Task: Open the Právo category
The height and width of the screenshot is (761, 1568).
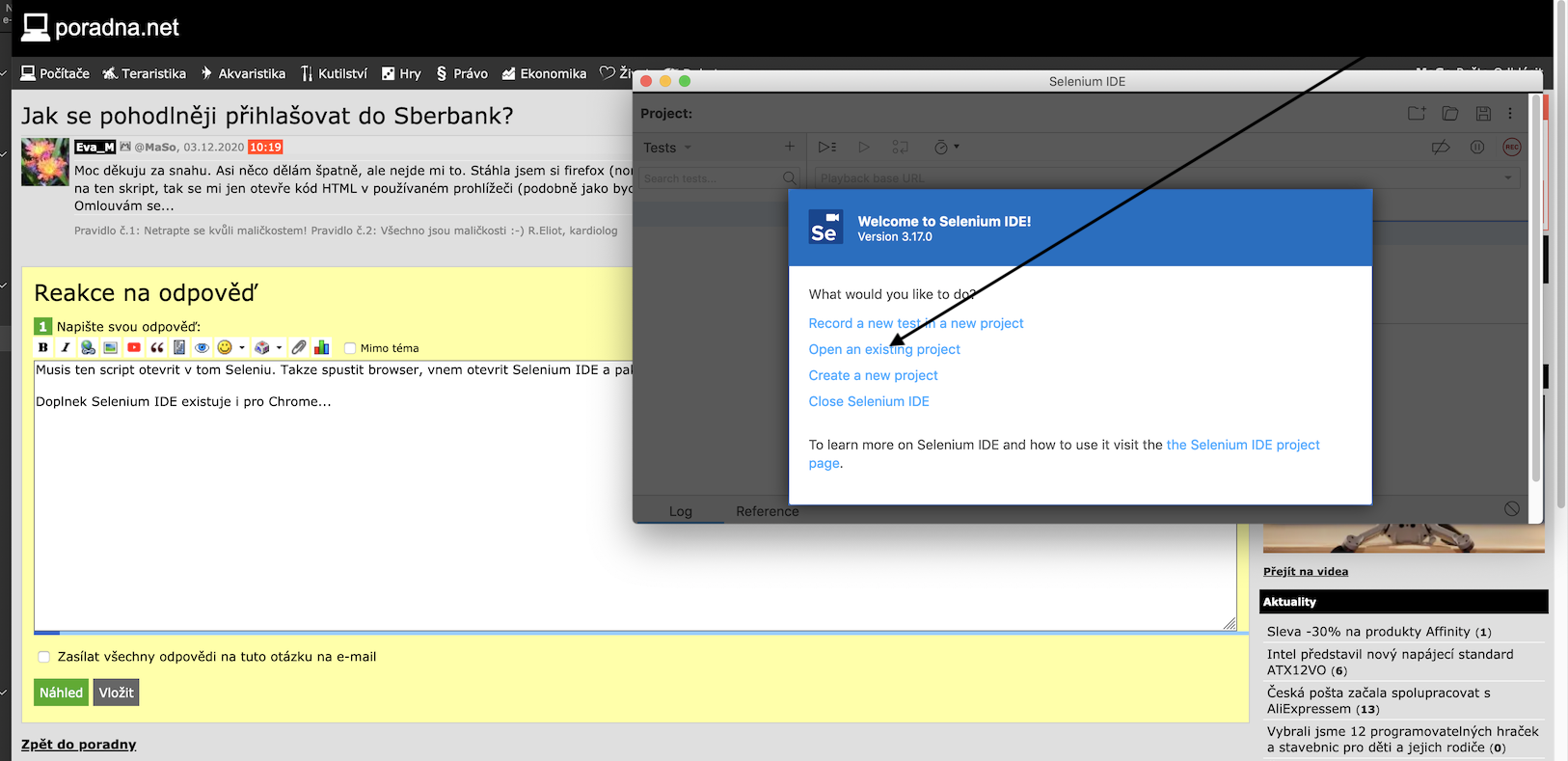Action: click(x=462, y=73)
